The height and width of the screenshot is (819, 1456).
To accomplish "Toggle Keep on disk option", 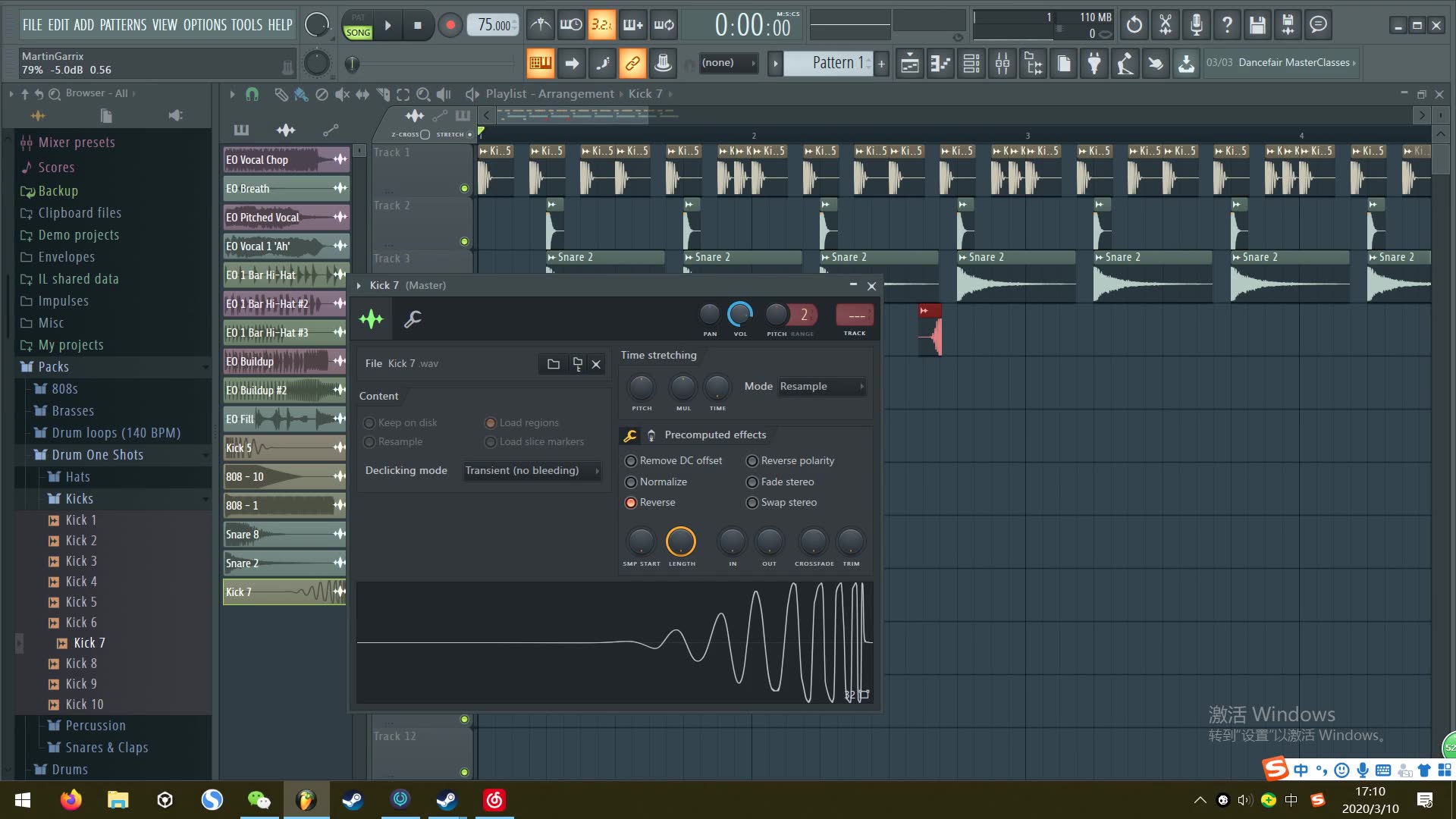I will pyautogui.click(x=400, y=423).
